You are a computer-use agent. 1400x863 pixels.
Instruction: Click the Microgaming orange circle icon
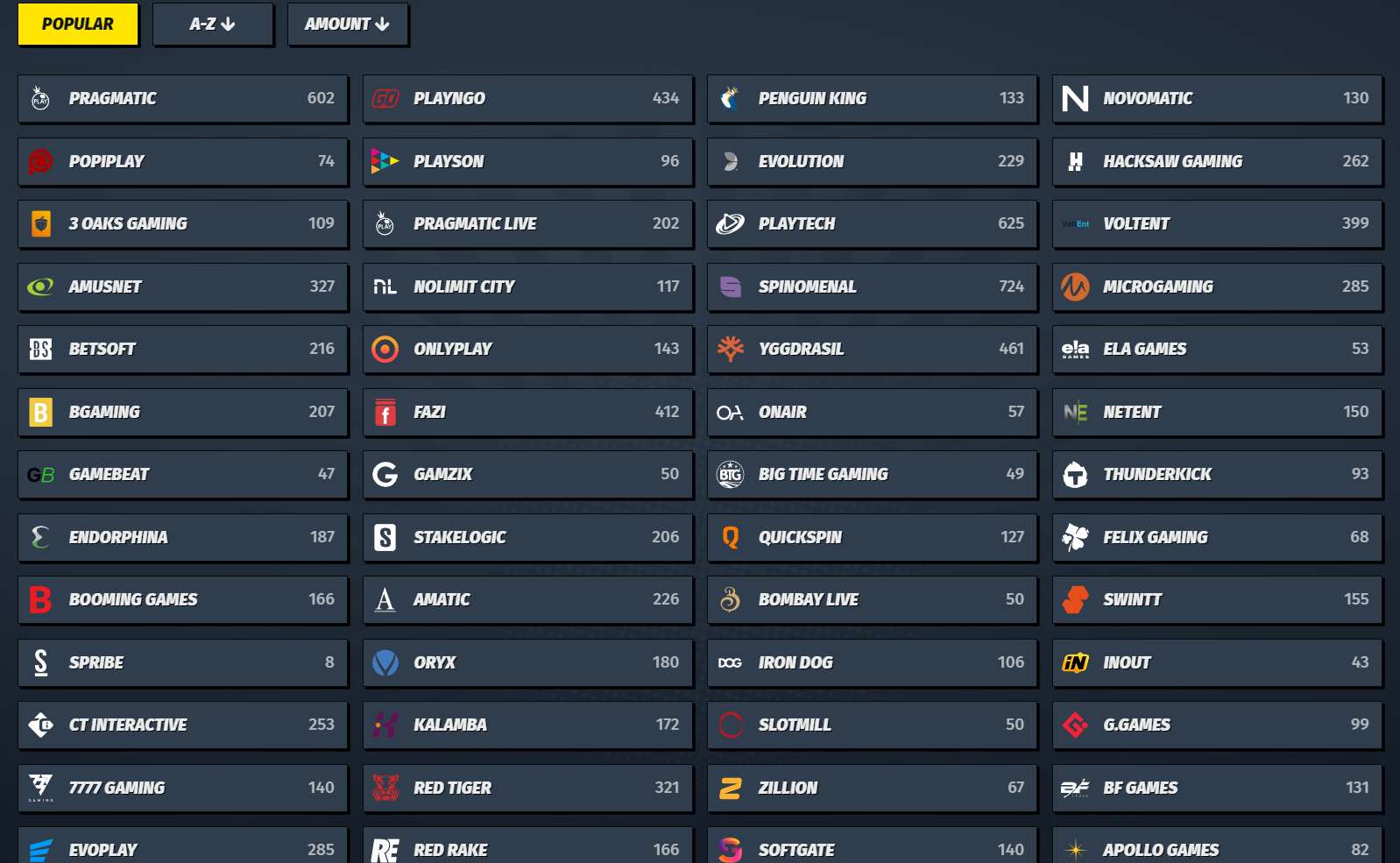point(1075,286)
